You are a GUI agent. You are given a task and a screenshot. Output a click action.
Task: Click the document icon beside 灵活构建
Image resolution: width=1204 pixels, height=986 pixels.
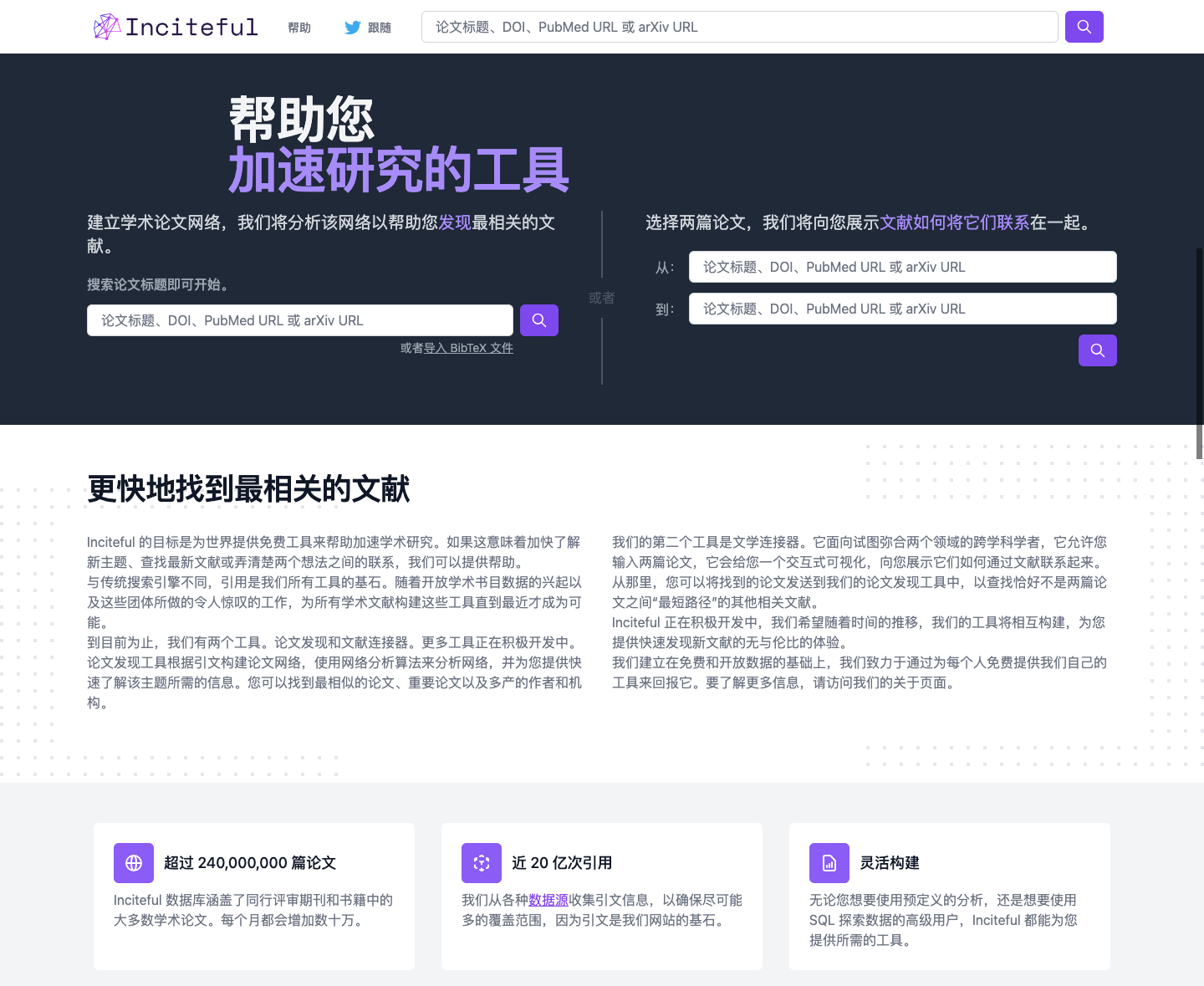pos(829,863)
